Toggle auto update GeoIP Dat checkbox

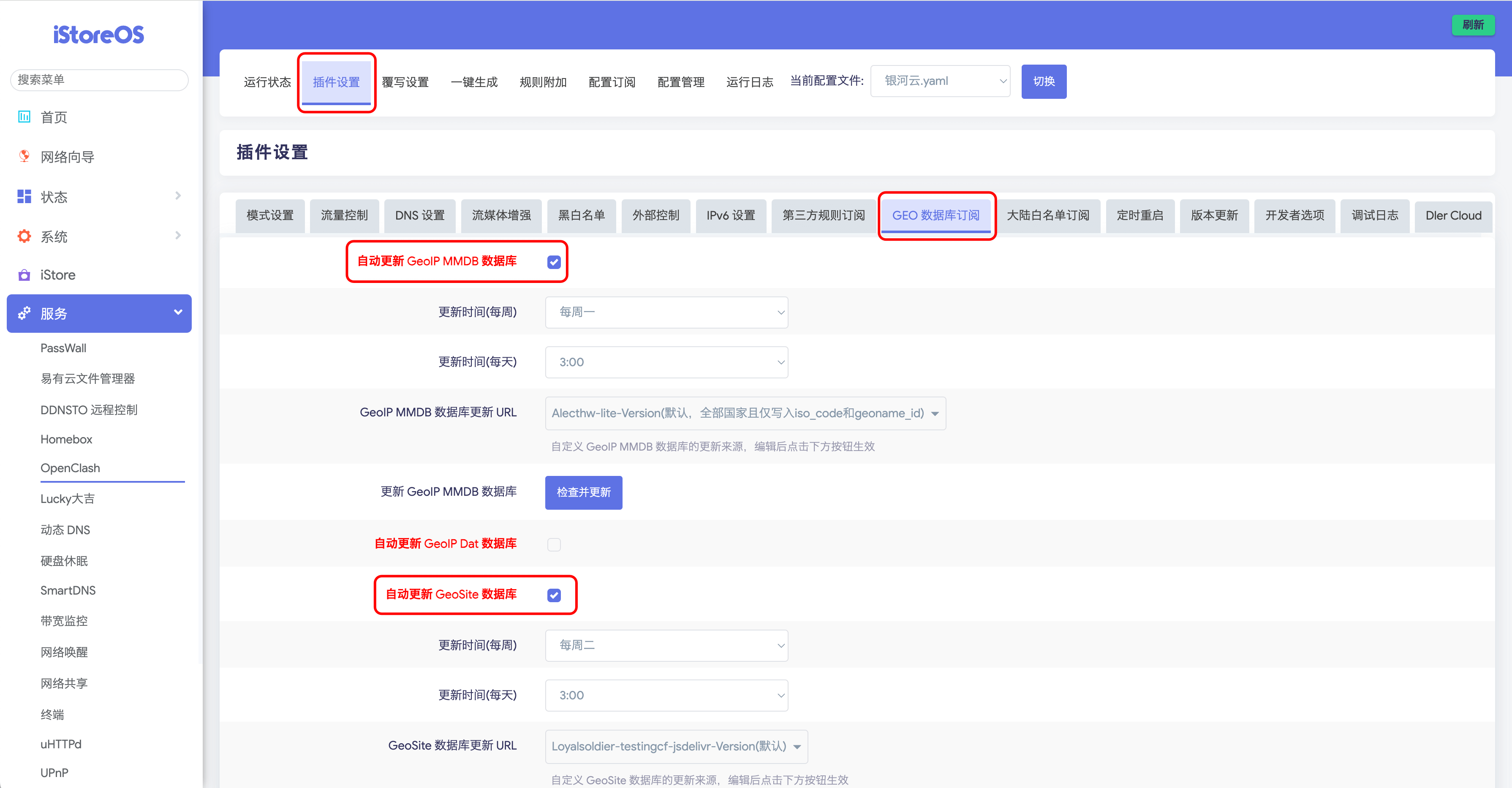click(554, 544)
